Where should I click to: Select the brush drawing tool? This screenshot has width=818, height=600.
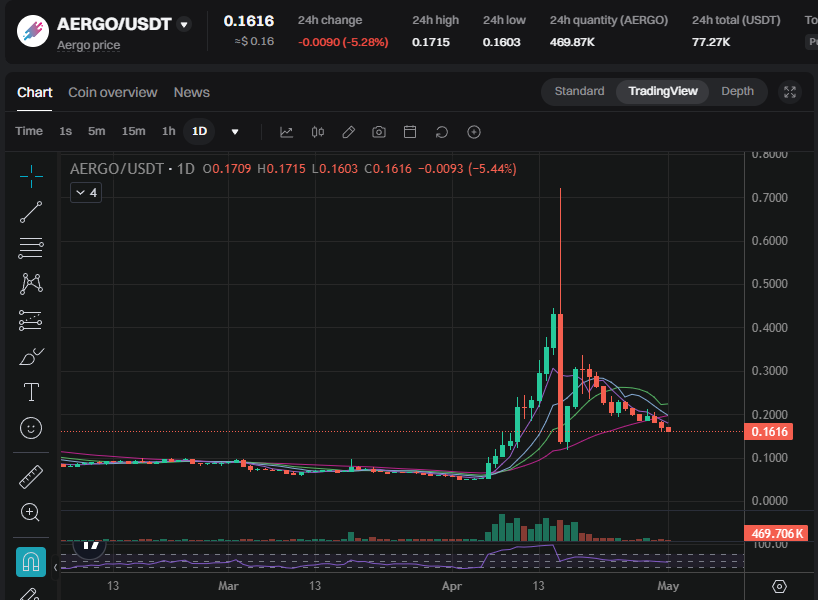tap(31, 356)
